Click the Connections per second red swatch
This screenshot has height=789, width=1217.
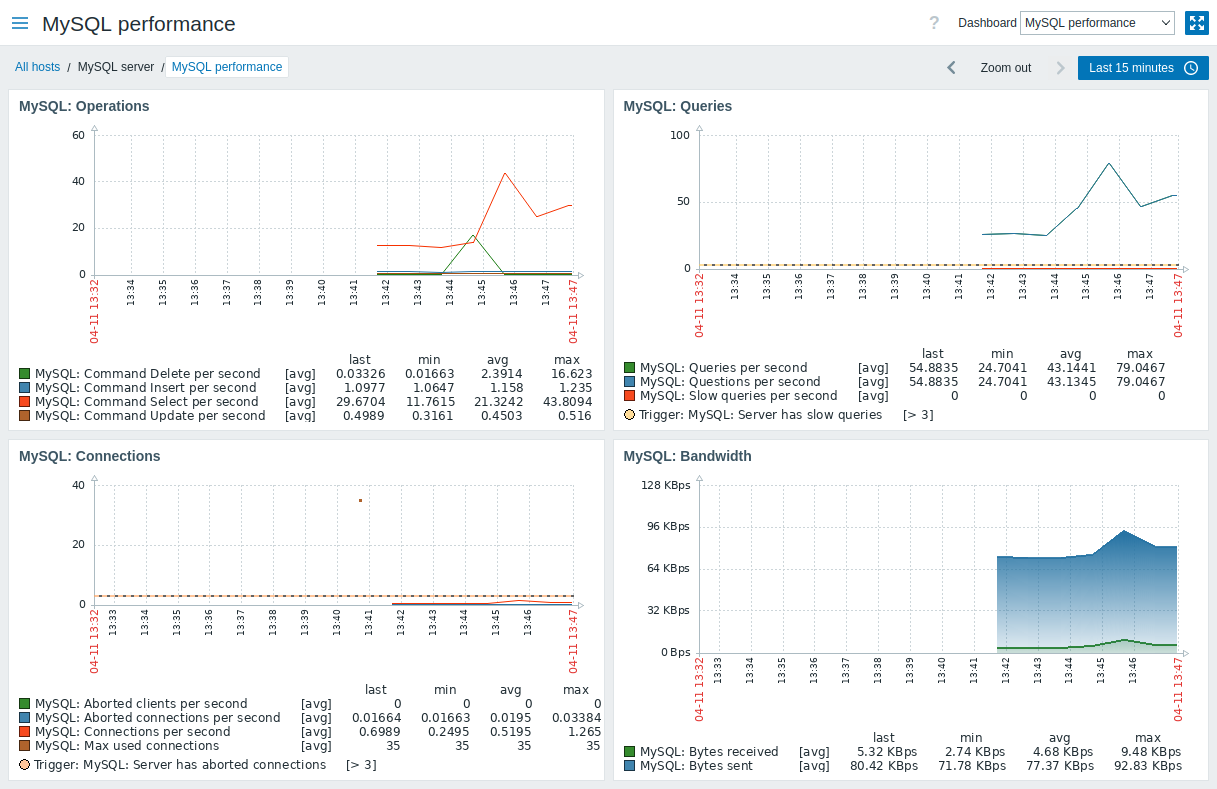[x=25, y=732]
